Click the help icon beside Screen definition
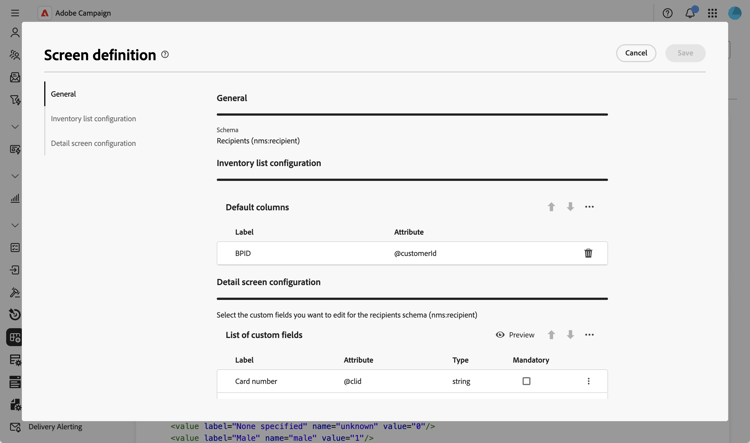Screen dimensions: 750x443 [165, 55]
